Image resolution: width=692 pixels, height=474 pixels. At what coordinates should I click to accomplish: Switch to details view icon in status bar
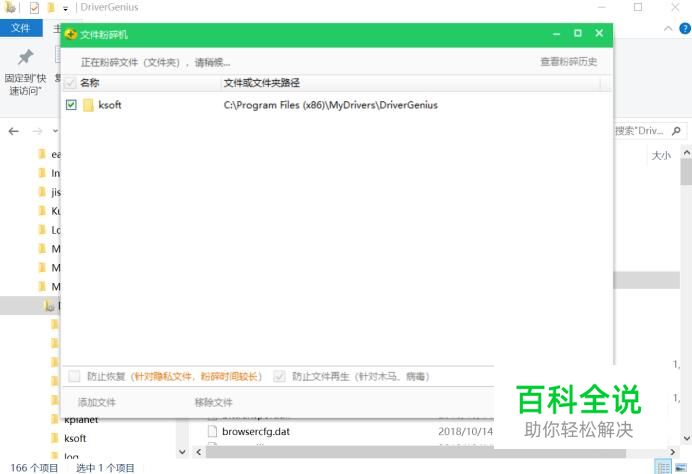coord(662,467)
